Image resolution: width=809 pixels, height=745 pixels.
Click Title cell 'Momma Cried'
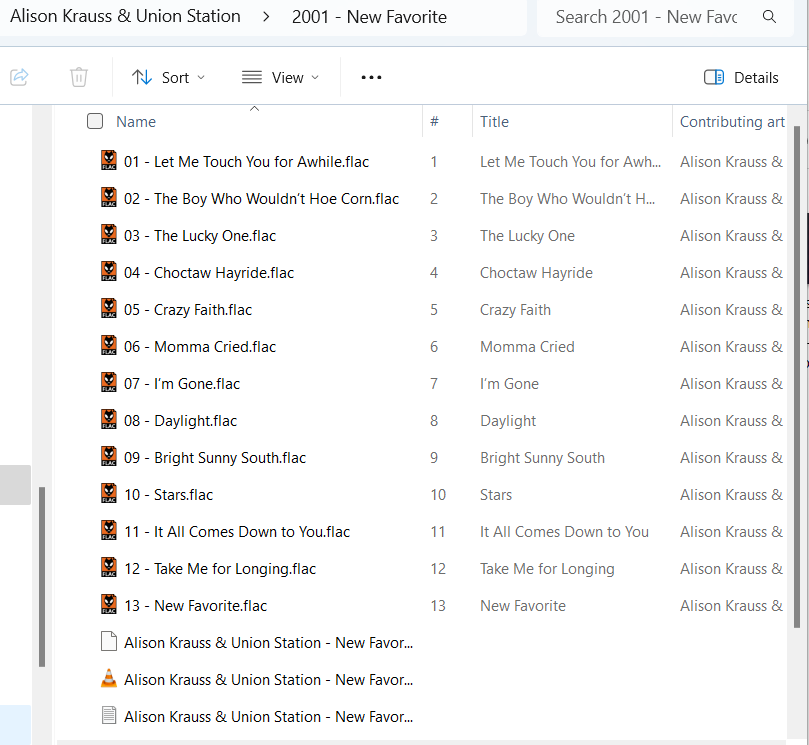527,347
